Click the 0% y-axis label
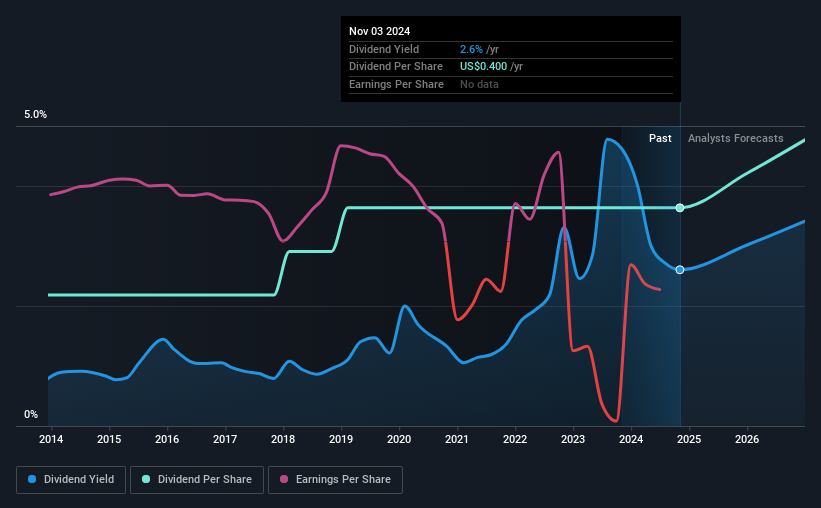The image size is (821, 508). (31, 414)
